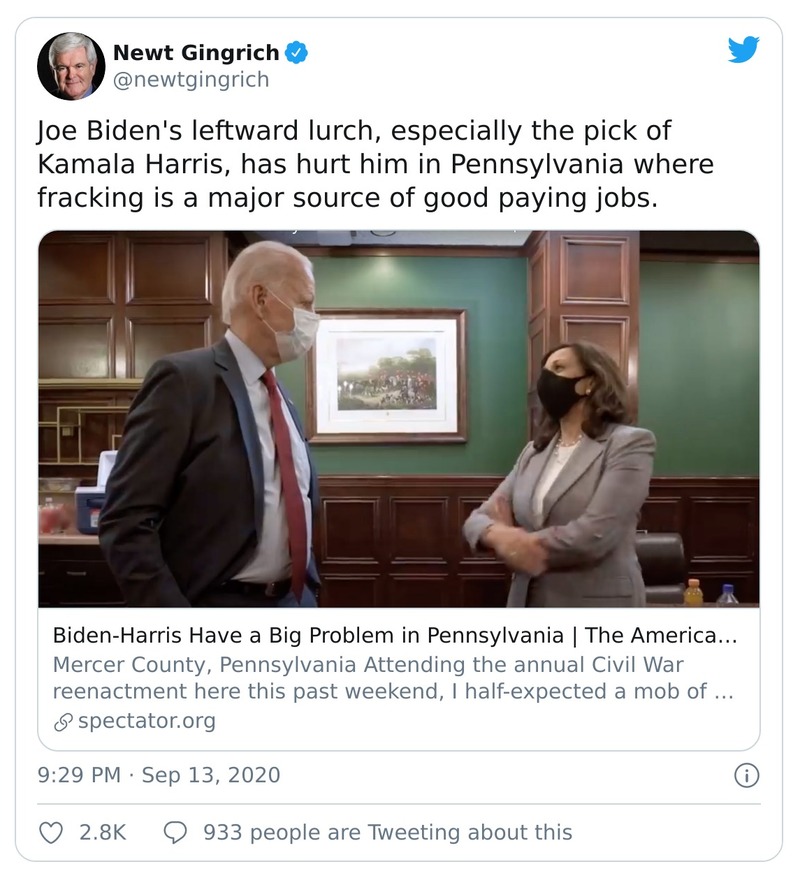This screenshot has width=800, height=878.
Task: Click the heart like icon
Action: pyautogui.click(x=52, y=832)
